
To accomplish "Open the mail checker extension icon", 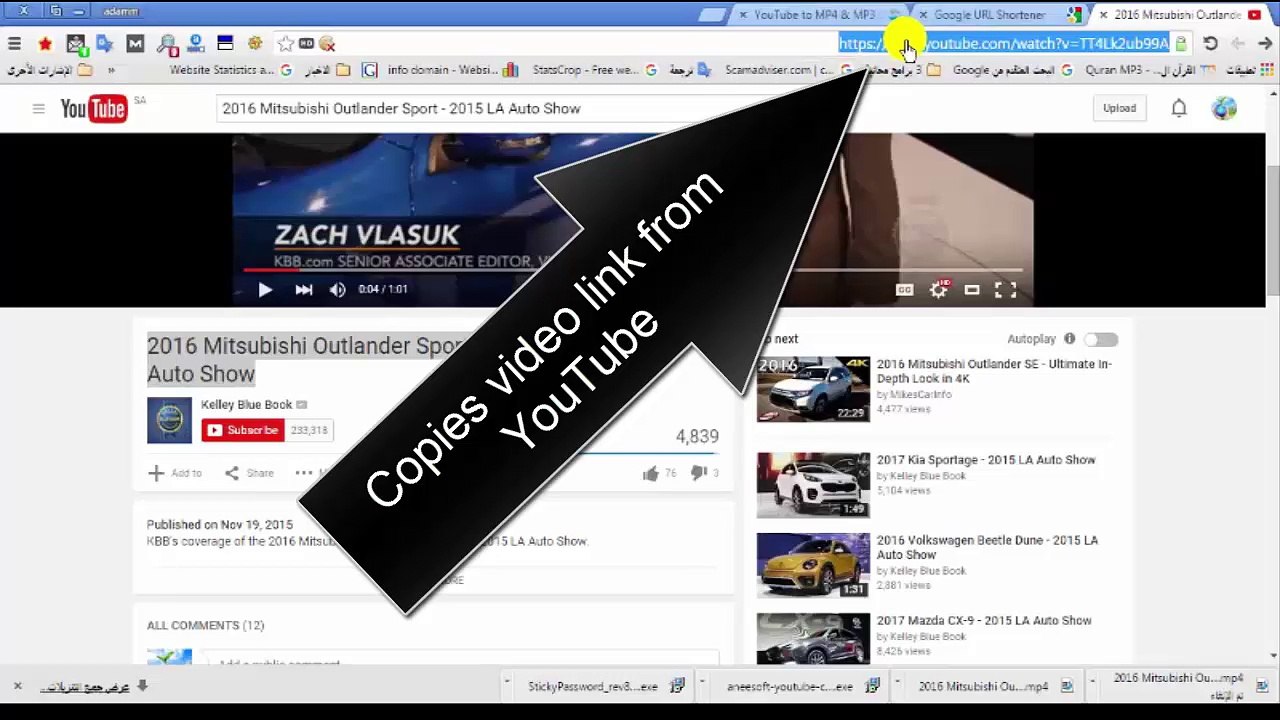I will click(x=75, y=44).
